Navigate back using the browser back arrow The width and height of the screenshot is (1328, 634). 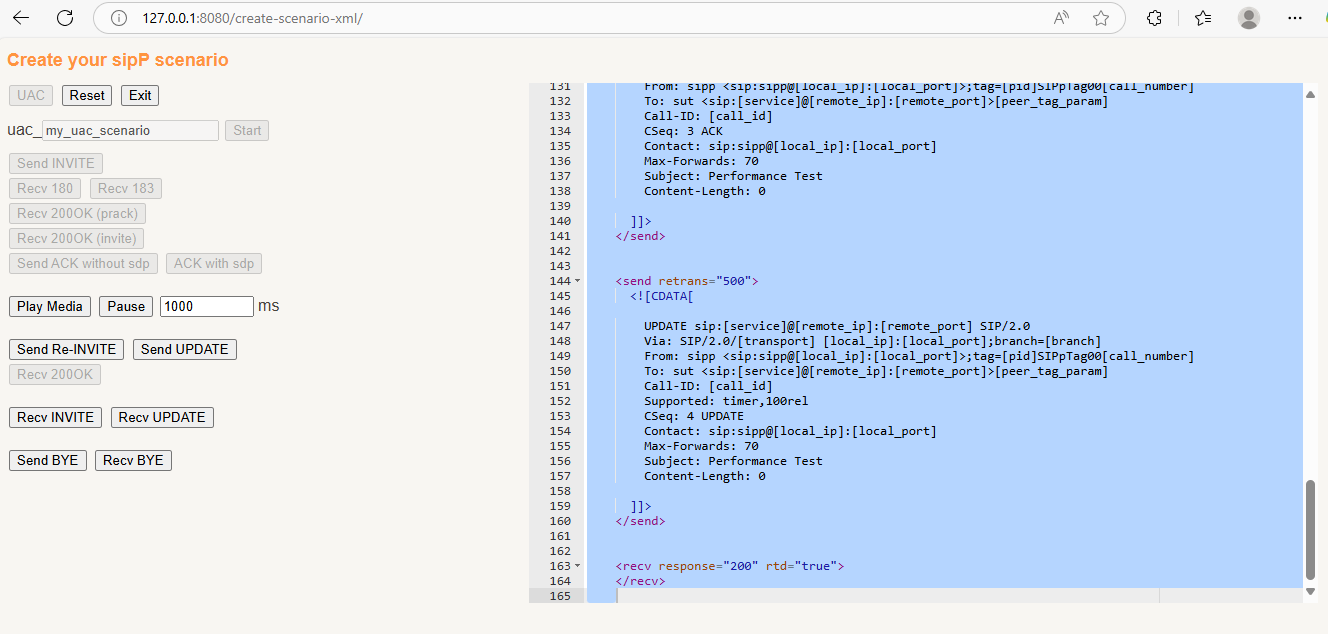coord(20,17)
